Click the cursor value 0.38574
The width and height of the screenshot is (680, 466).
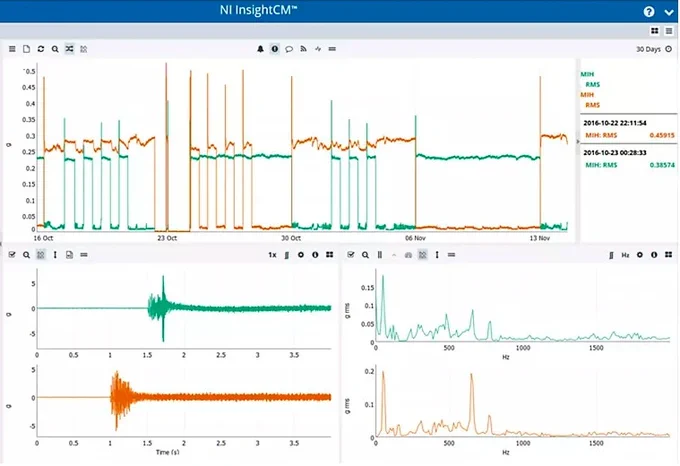[662, 165]
